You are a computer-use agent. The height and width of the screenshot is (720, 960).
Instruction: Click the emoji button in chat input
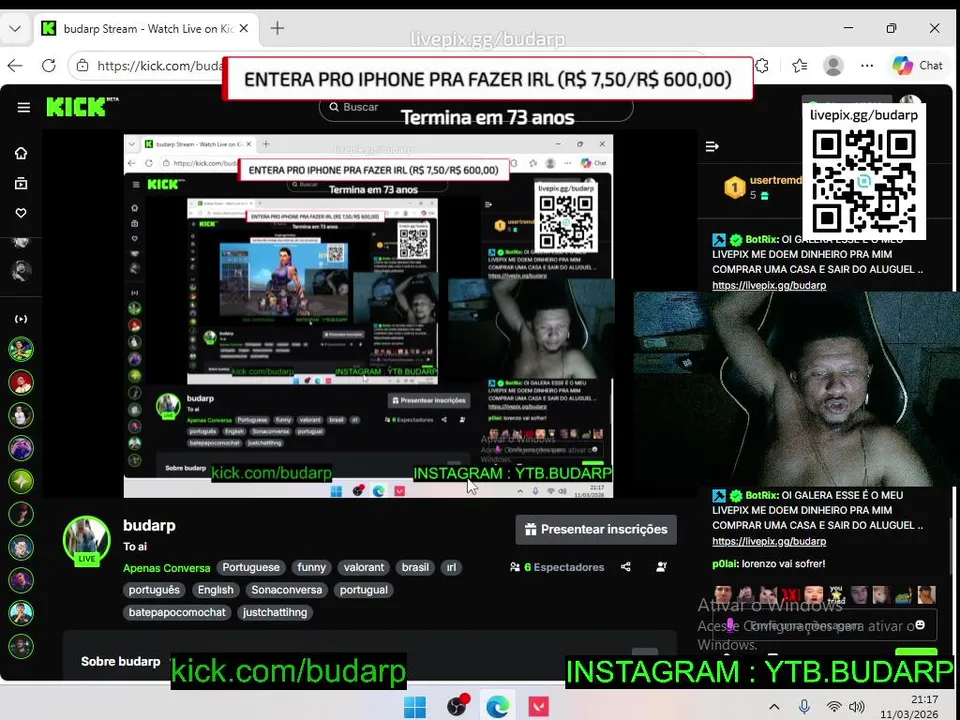[920, 624]
